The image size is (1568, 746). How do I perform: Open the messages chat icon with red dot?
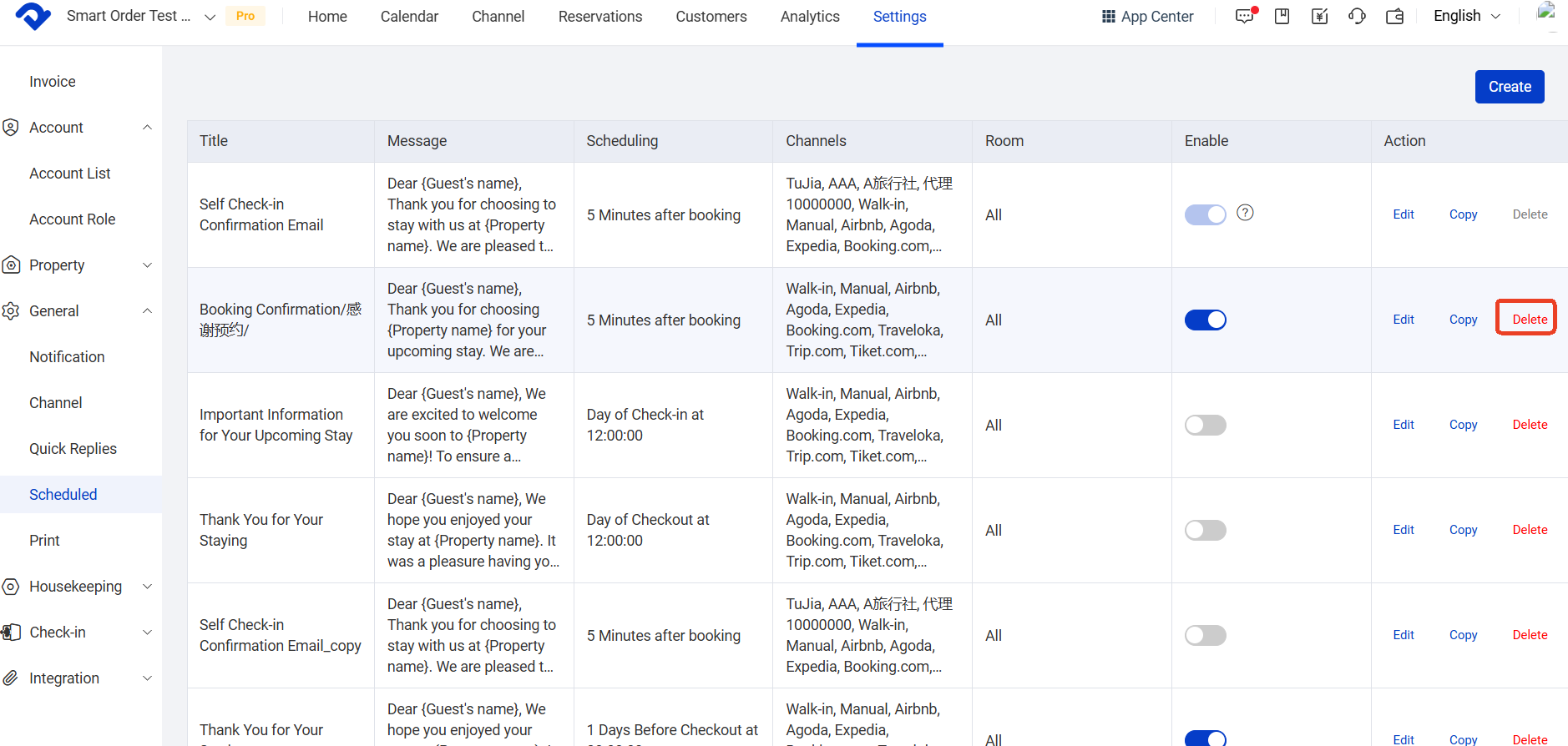click(x=1245, y=17)
